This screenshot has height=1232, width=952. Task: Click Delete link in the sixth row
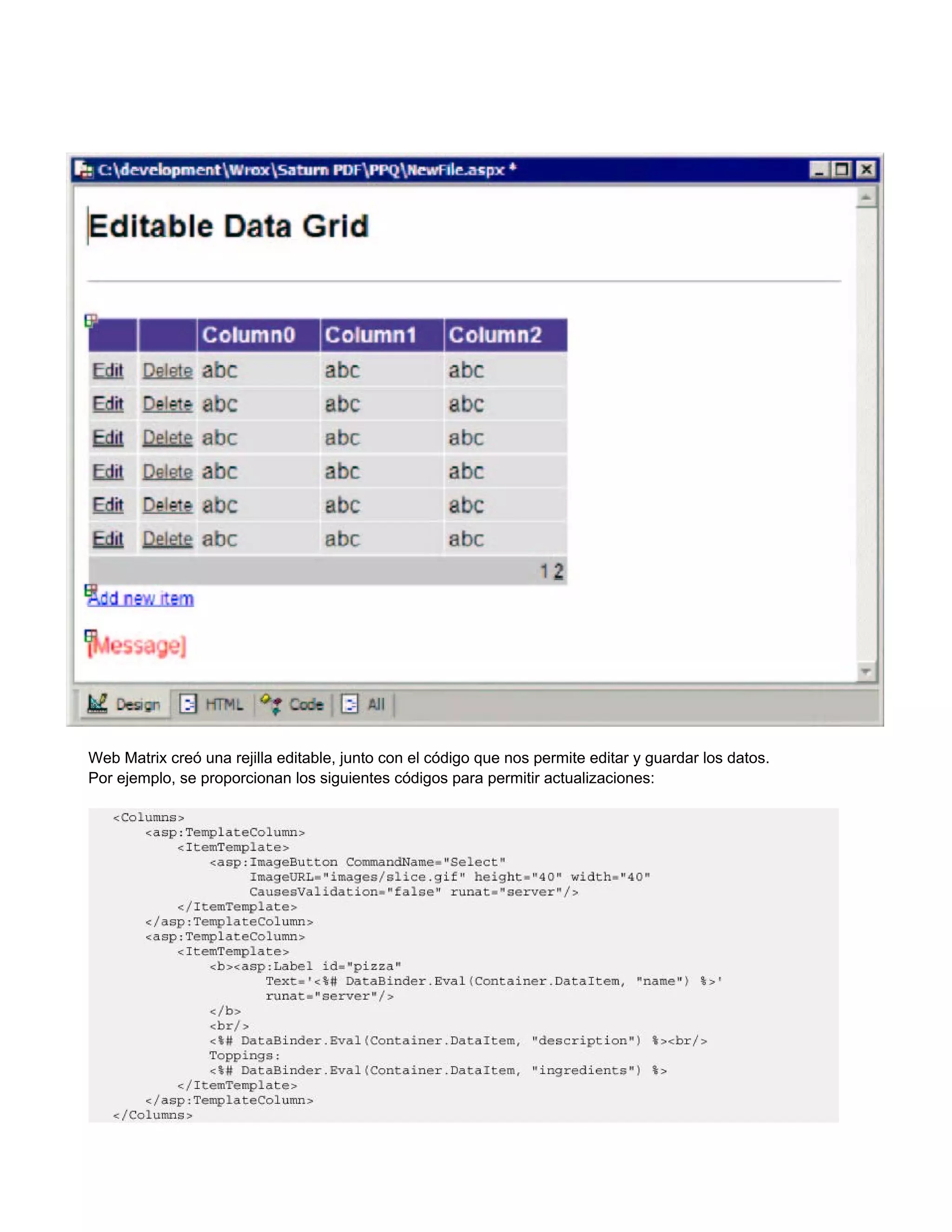click(167, 539)
